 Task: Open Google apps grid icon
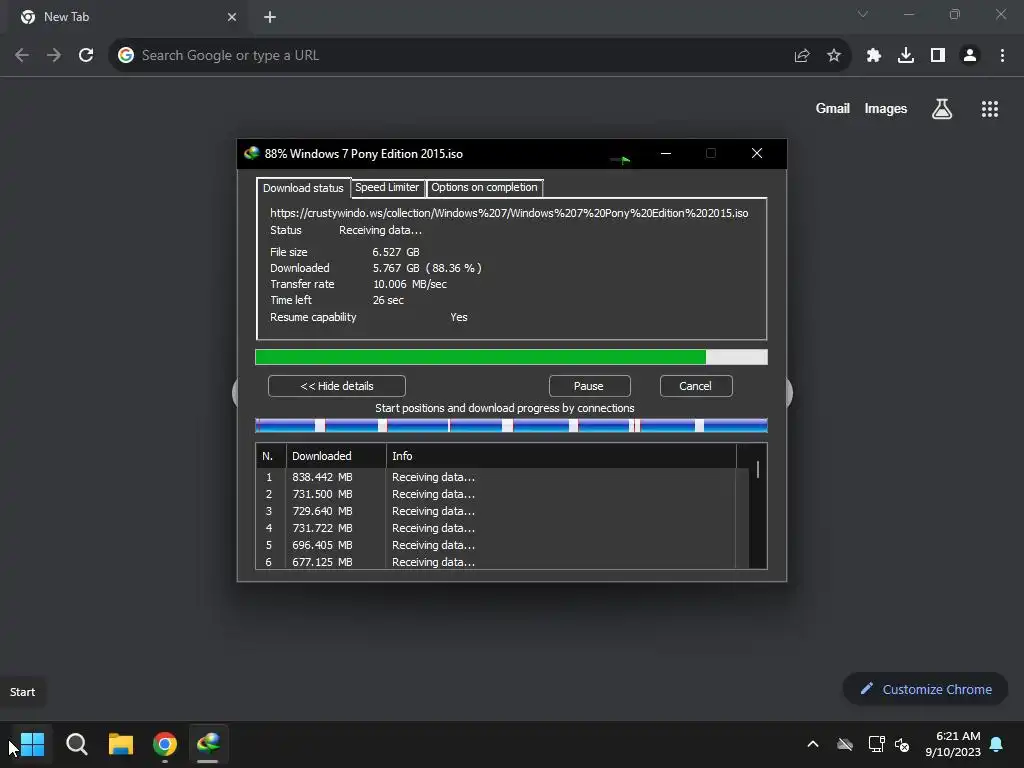(x=989, y=109)
